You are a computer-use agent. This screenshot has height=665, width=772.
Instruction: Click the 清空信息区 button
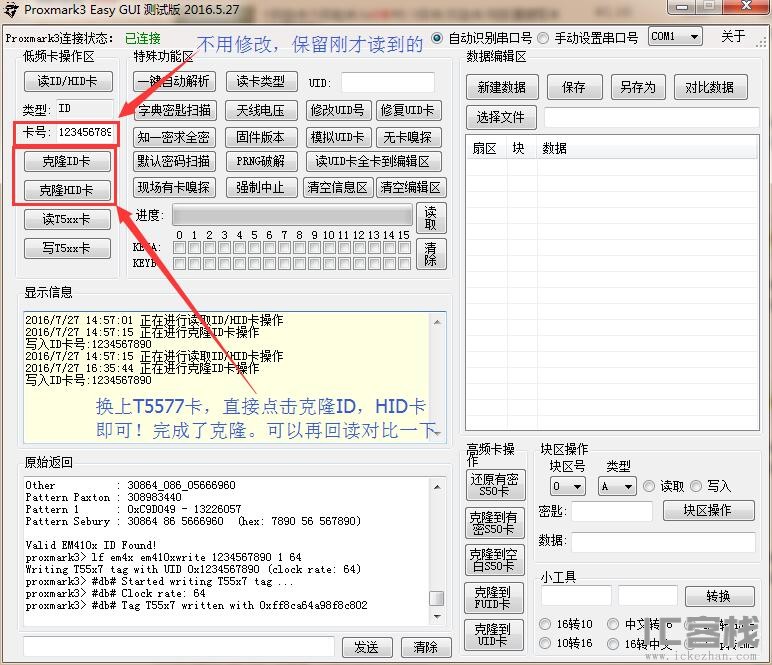click(x=338, y=188)
